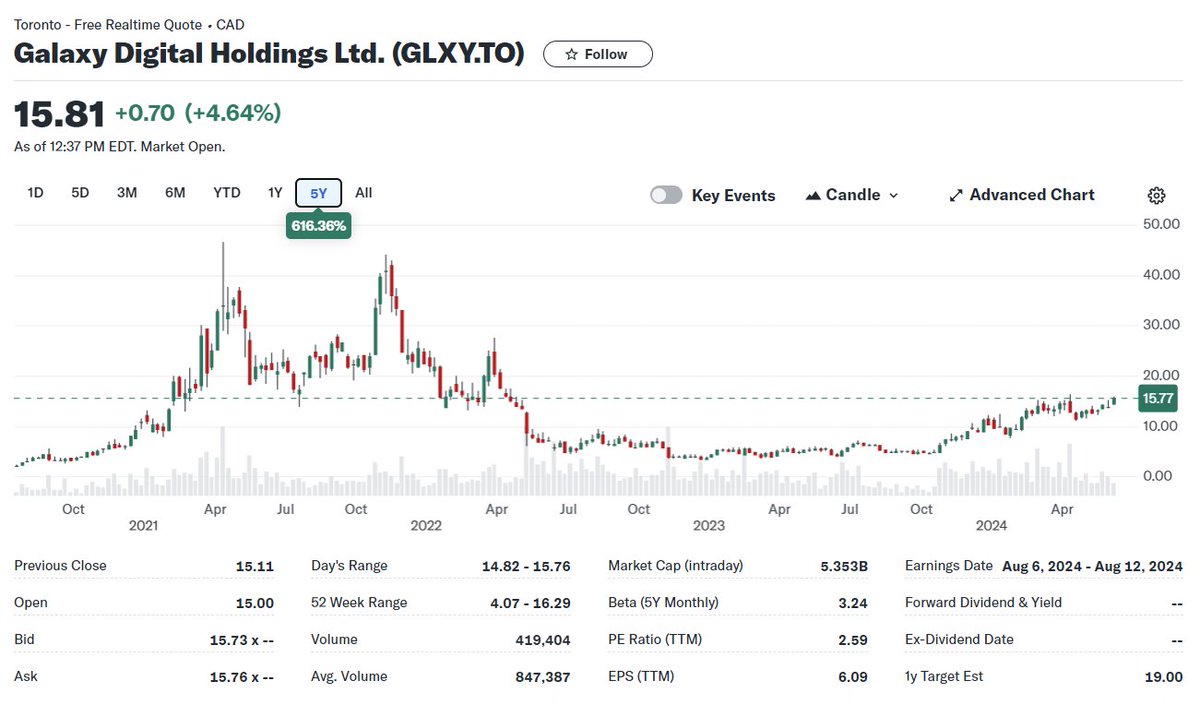Select the 1D time range

point(35,192)
